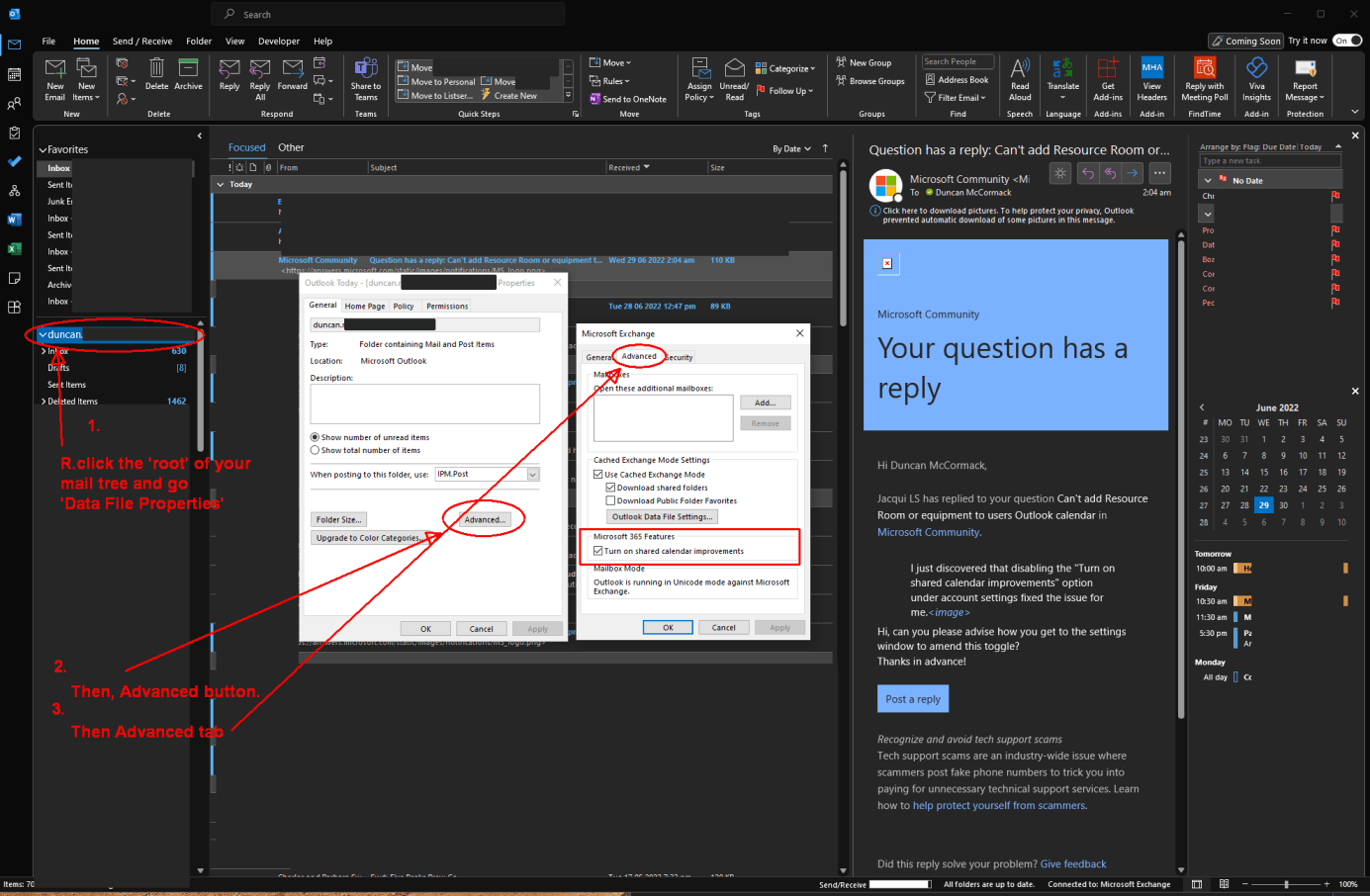Click the Folder Size... button

338,519
